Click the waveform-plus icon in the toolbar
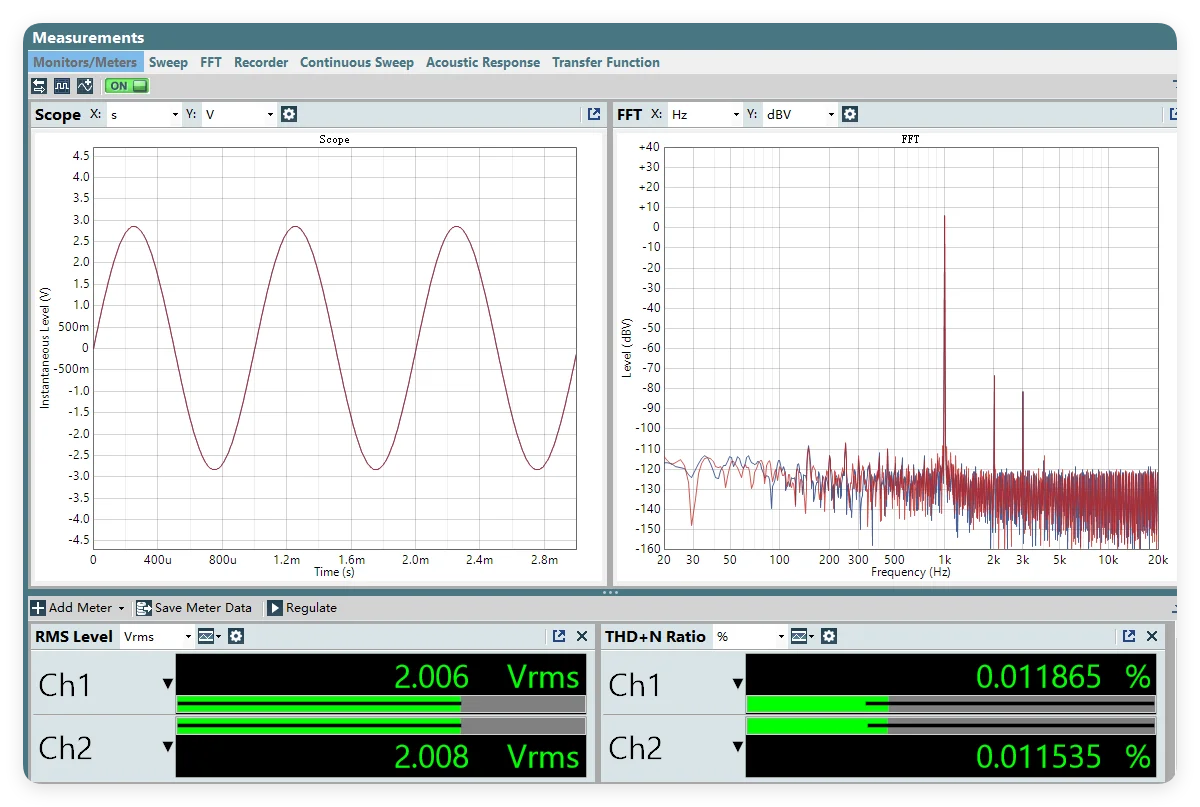 pyautogui.click(x=85, y=86)
